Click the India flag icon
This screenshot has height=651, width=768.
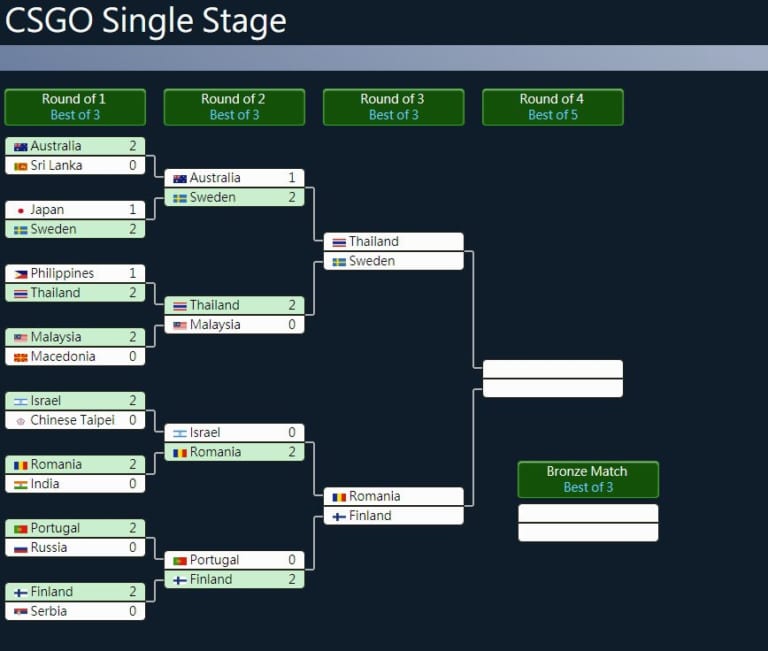click(x=21, y=485)
